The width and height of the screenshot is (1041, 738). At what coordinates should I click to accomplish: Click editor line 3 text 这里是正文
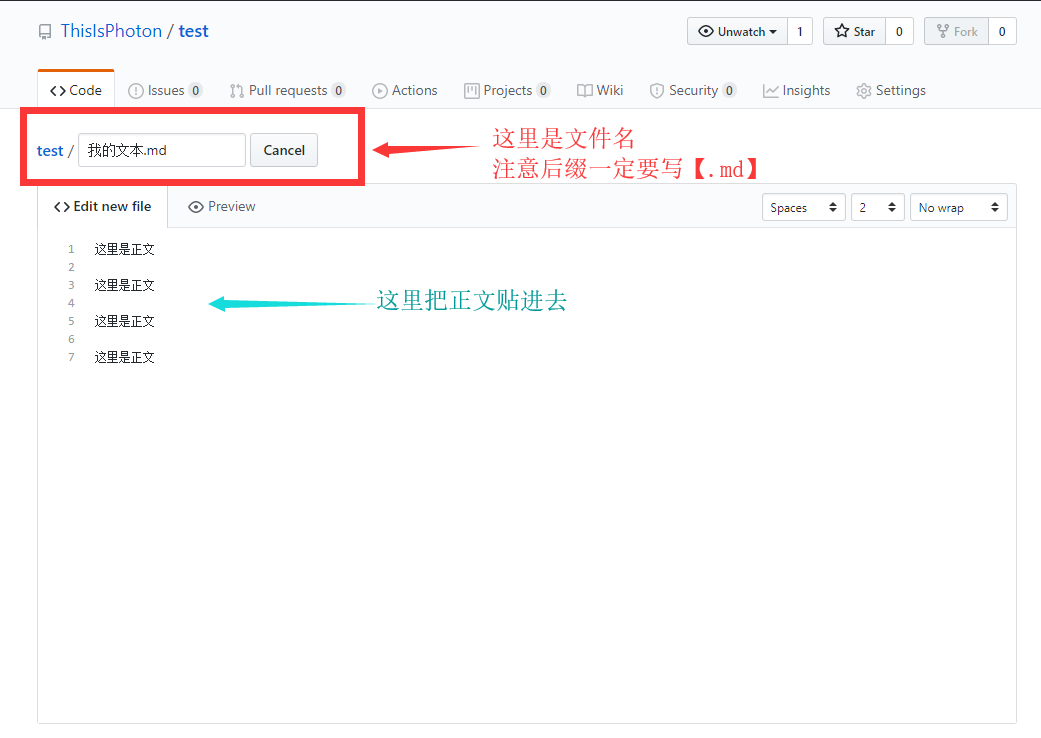pos(124,285)
